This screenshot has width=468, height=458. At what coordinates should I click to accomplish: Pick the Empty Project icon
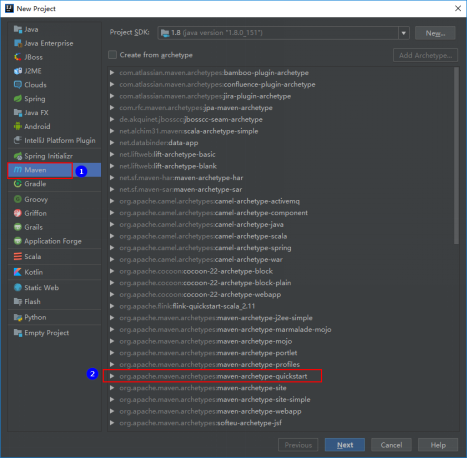18,333
